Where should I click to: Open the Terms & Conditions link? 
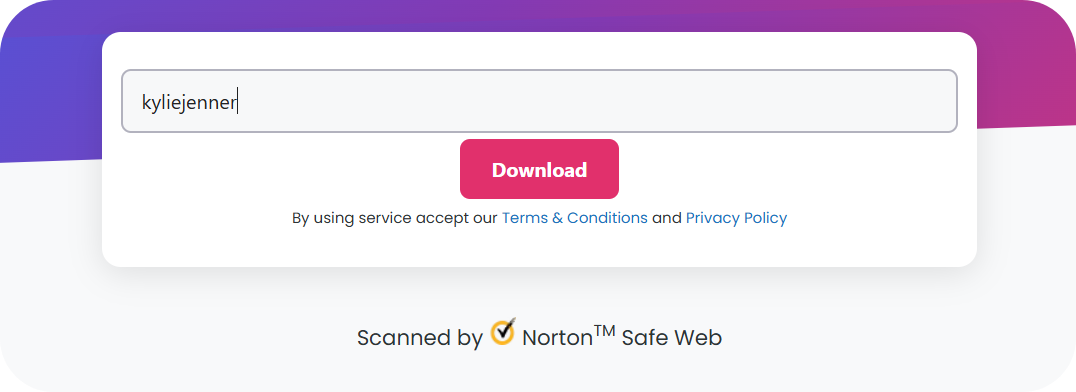574,218
